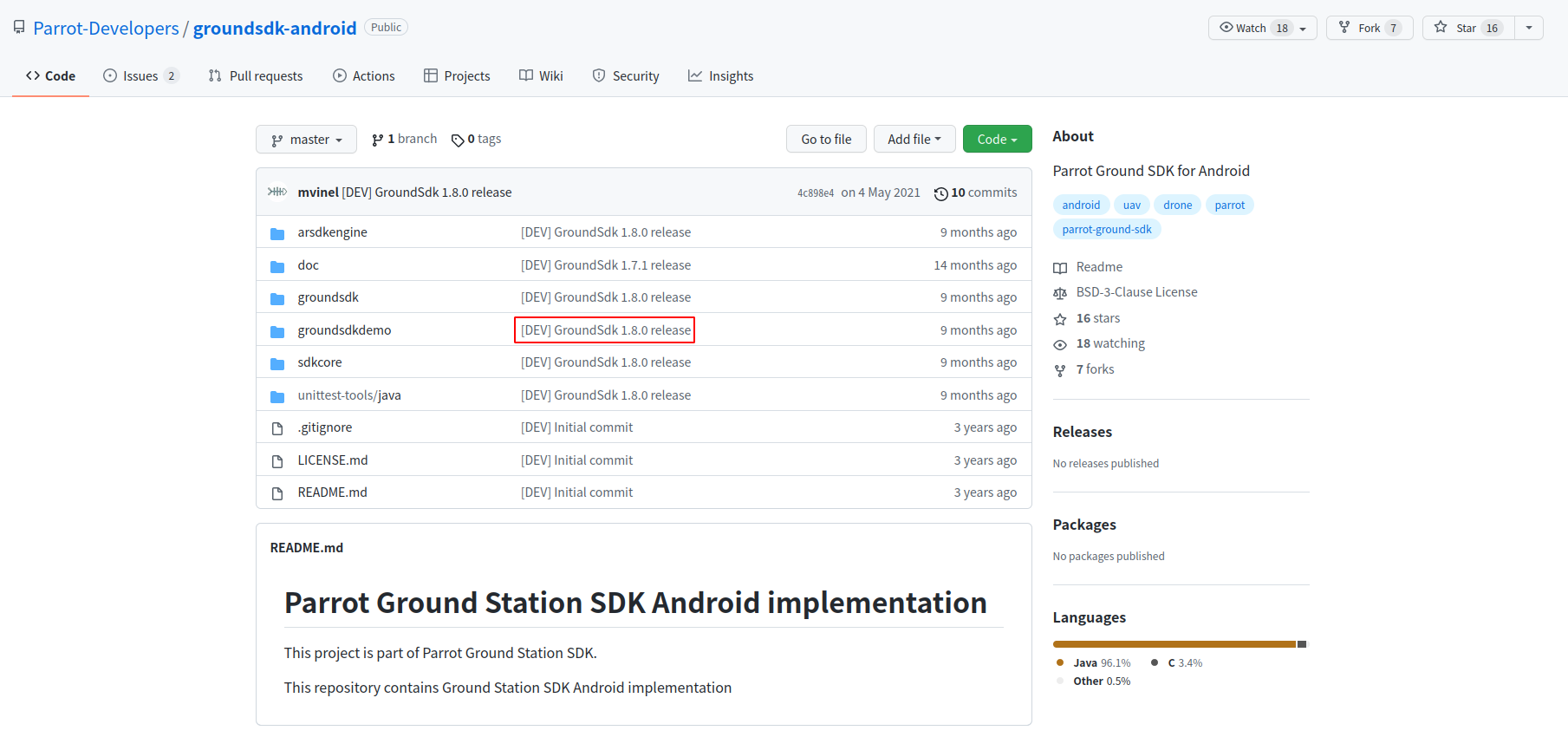Click the Packages heading link
Viewport: 1568px width, 737px height.
1084,525
